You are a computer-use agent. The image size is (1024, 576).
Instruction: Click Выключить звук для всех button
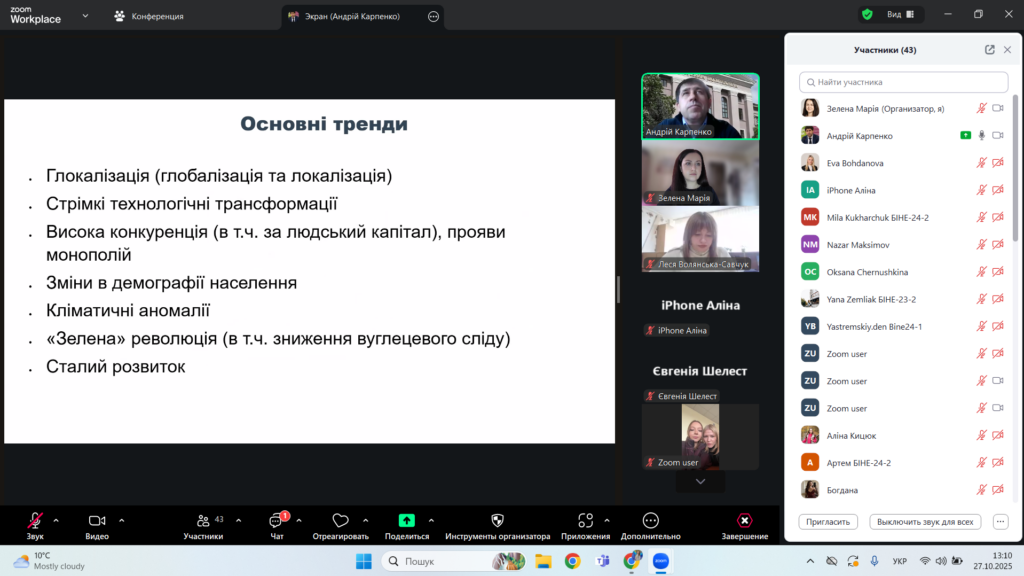point(925,522)
